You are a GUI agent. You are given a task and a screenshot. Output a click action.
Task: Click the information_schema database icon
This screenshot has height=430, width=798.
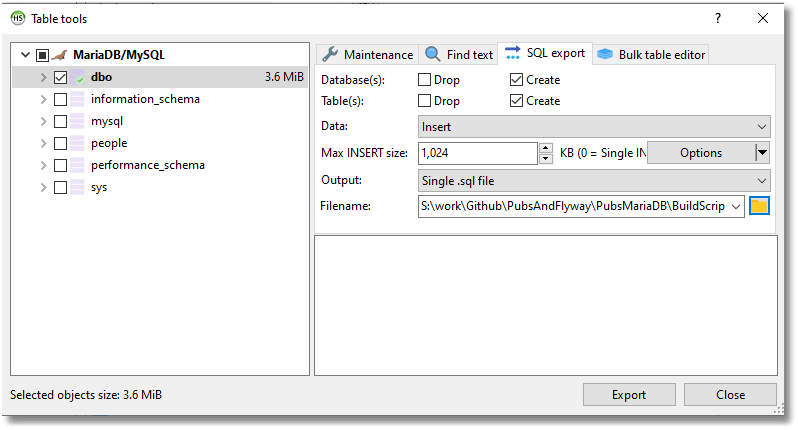point(77,99)
